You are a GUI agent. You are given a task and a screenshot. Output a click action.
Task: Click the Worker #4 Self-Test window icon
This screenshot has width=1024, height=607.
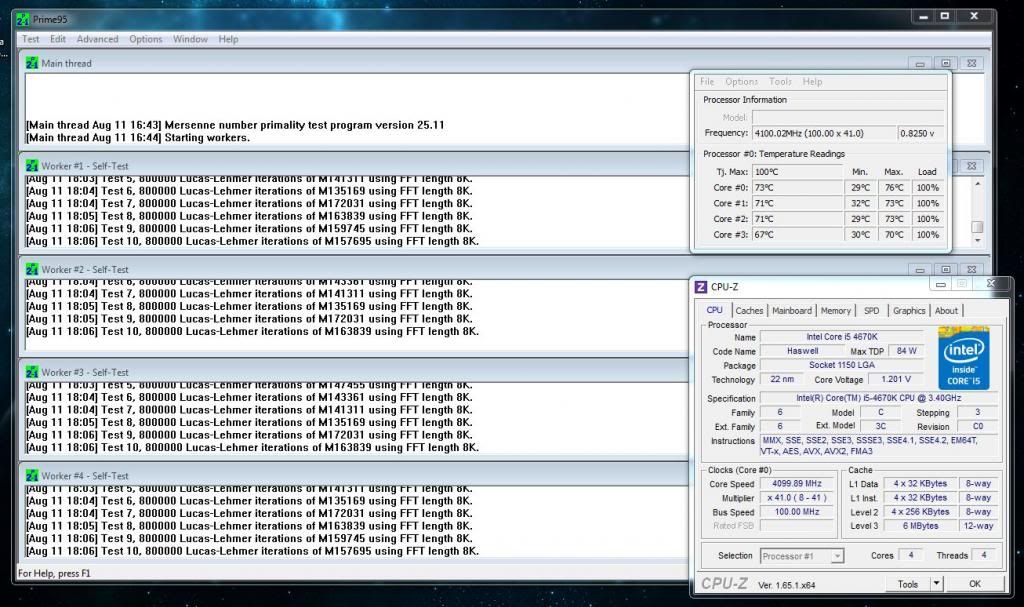coord(32,475)
